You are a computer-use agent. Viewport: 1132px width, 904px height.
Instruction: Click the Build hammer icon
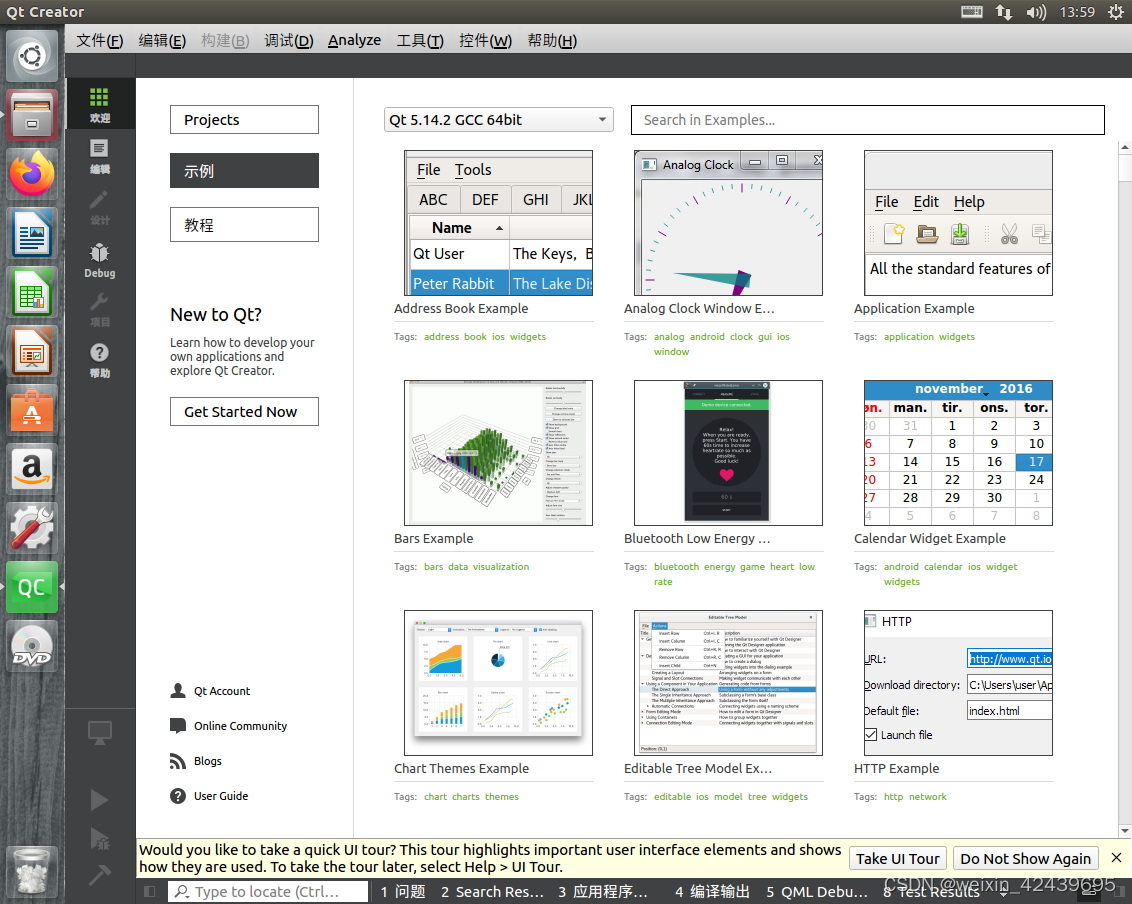pos(100,874)
